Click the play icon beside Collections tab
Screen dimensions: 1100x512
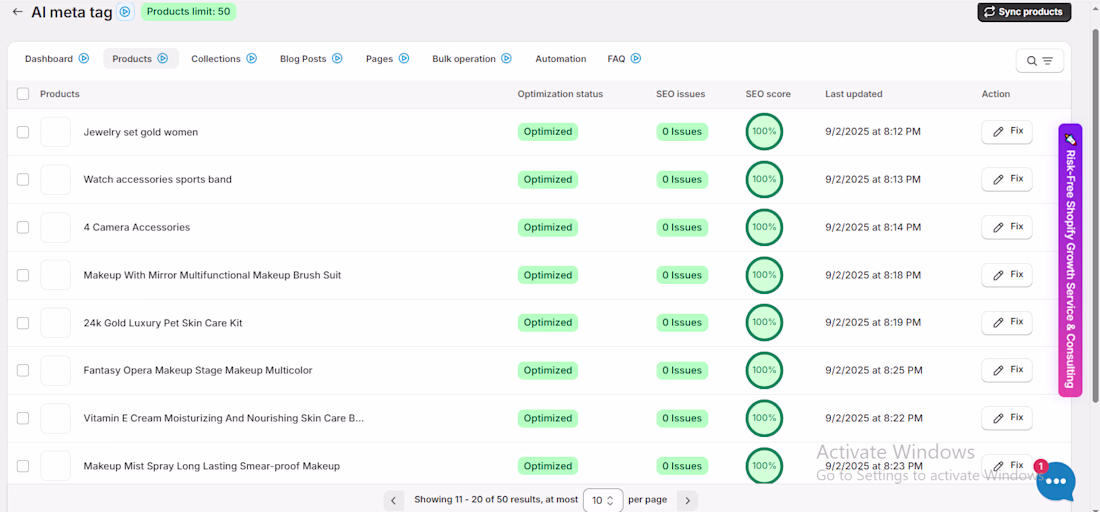[x=252, y=59]
